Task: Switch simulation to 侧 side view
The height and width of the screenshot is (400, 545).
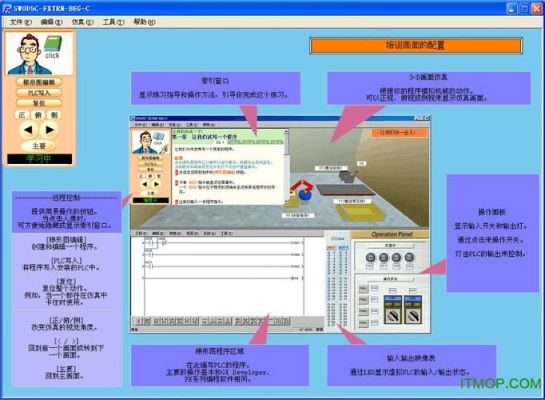Action: 54,115
